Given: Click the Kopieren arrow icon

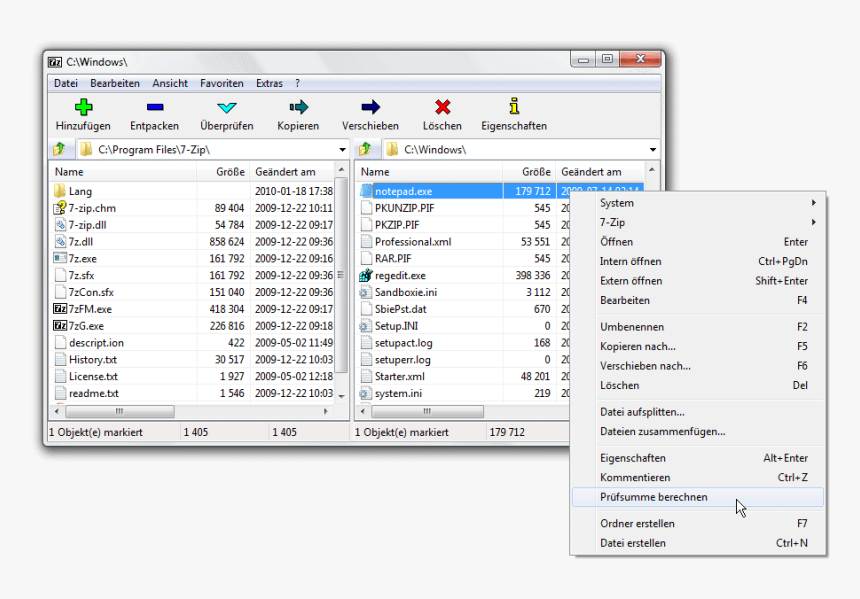Looking at the screenshot, I should tap(298, 107).
